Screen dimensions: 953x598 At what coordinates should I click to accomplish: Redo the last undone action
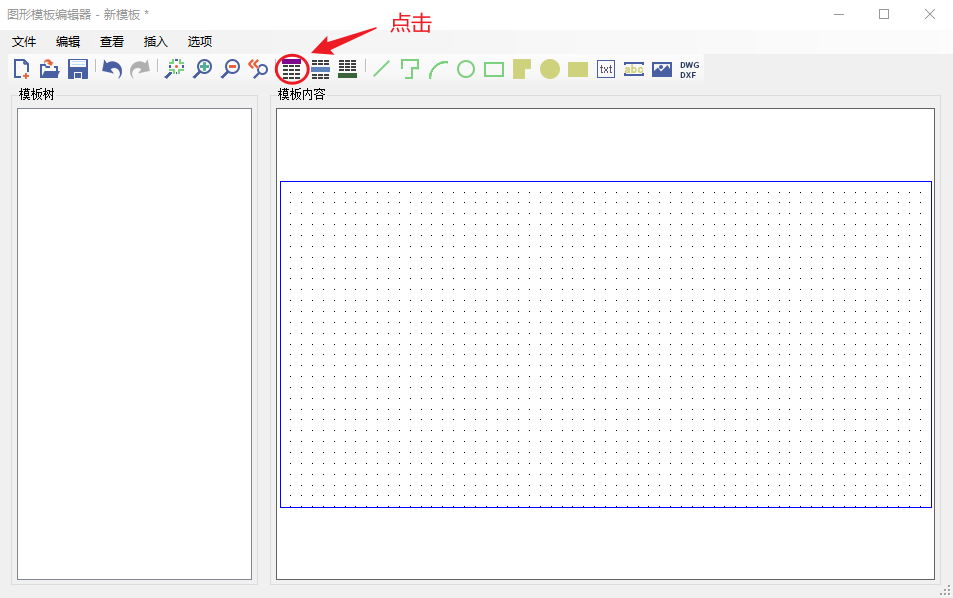(x=140, y=69)
